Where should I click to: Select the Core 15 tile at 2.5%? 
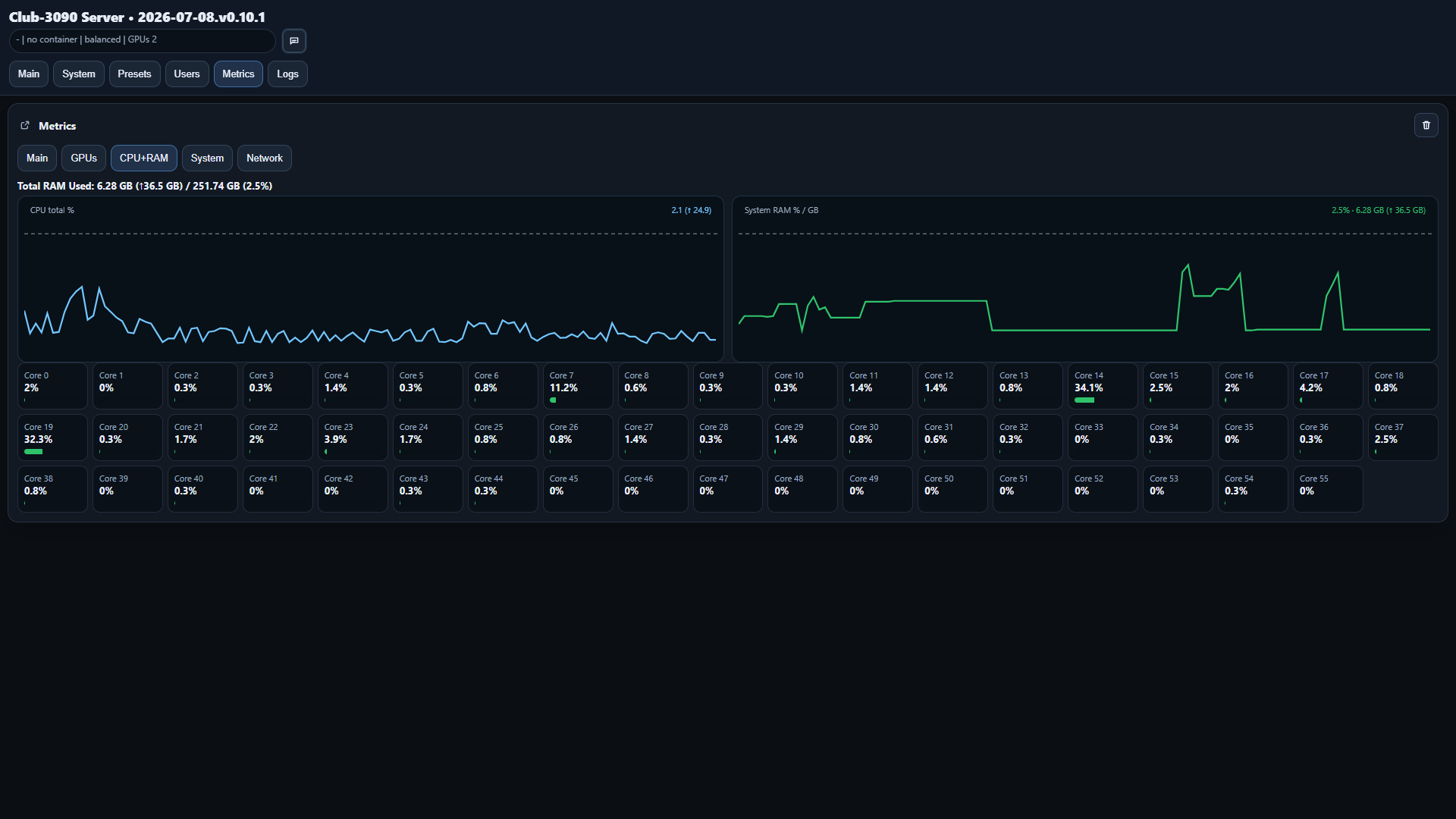[x=1178, y=386]
